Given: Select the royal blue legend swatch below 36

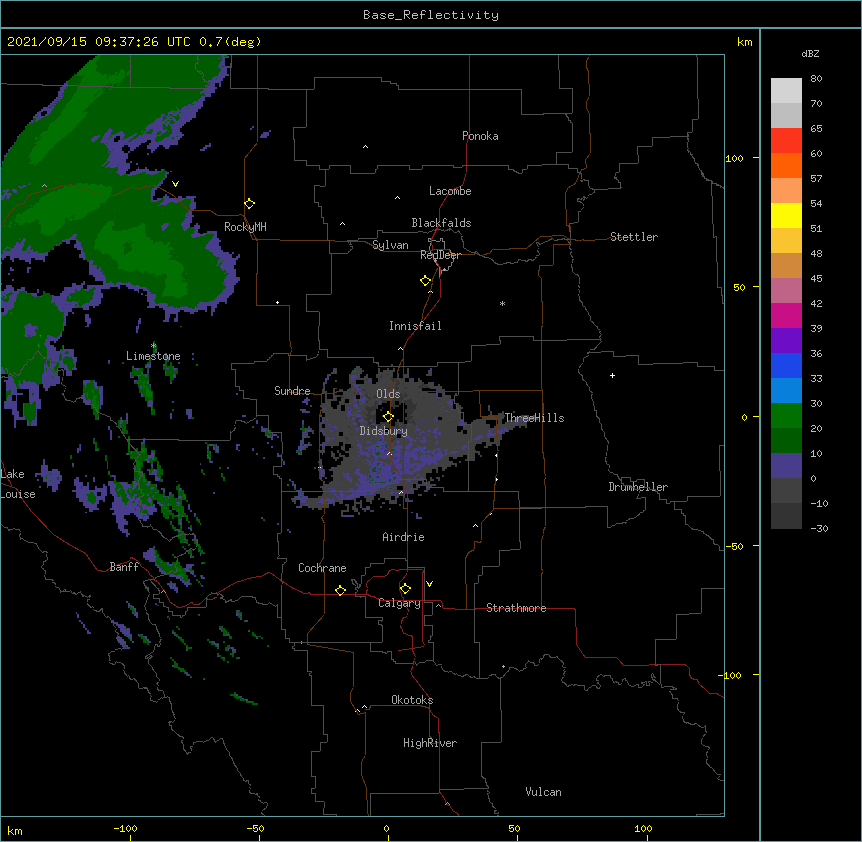Looking at the screenshot, I should click(x=786, y=365).
